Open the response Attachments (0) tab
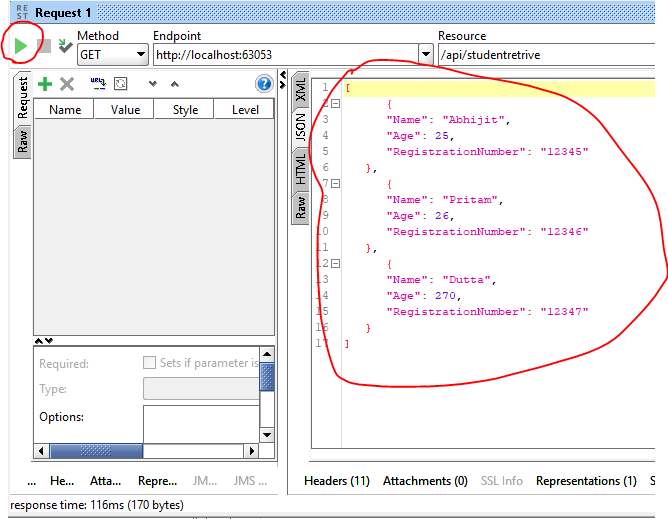The width and height of the screenshot is (668, 519). [425, 481]
